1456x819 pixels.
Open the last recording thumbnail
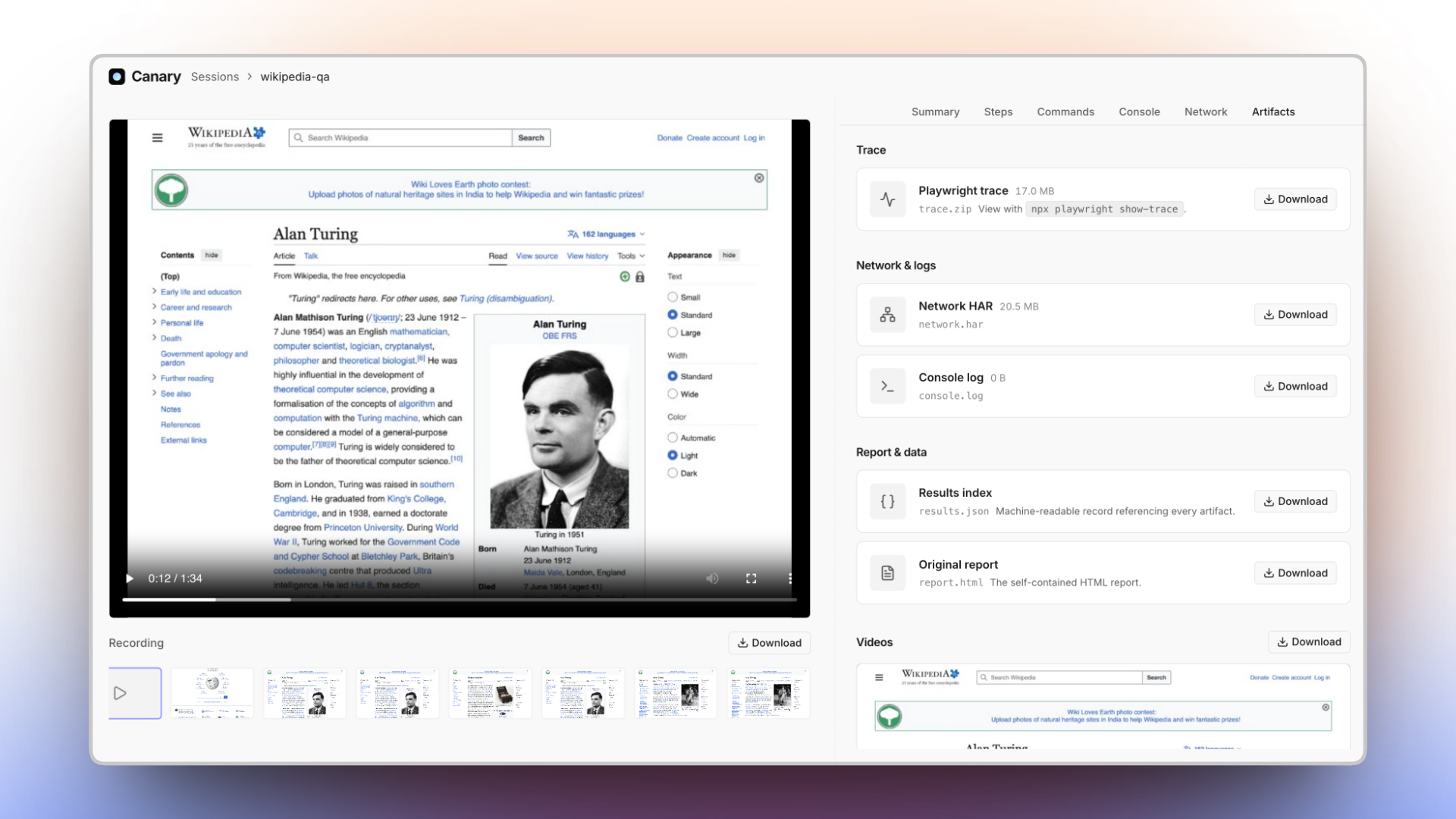[x=769, y=693]
